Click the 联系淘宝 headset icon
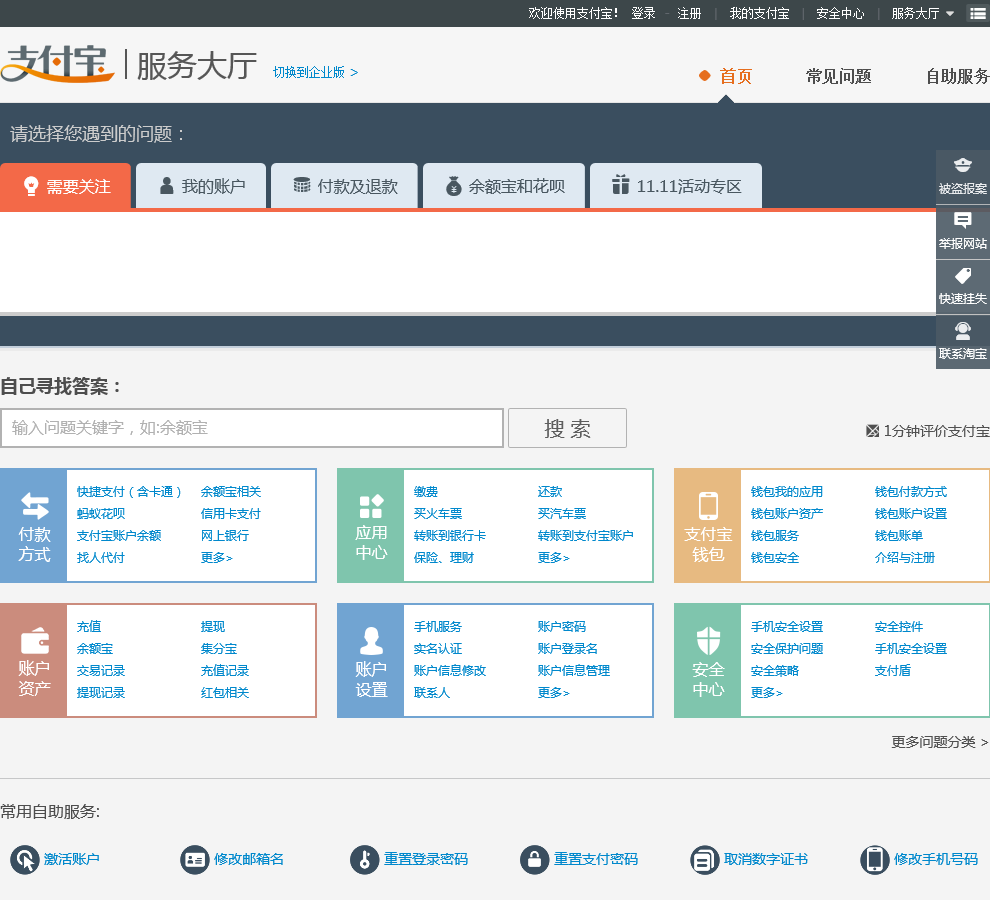Viewport: 990px width, 900px height. point(962,331)
